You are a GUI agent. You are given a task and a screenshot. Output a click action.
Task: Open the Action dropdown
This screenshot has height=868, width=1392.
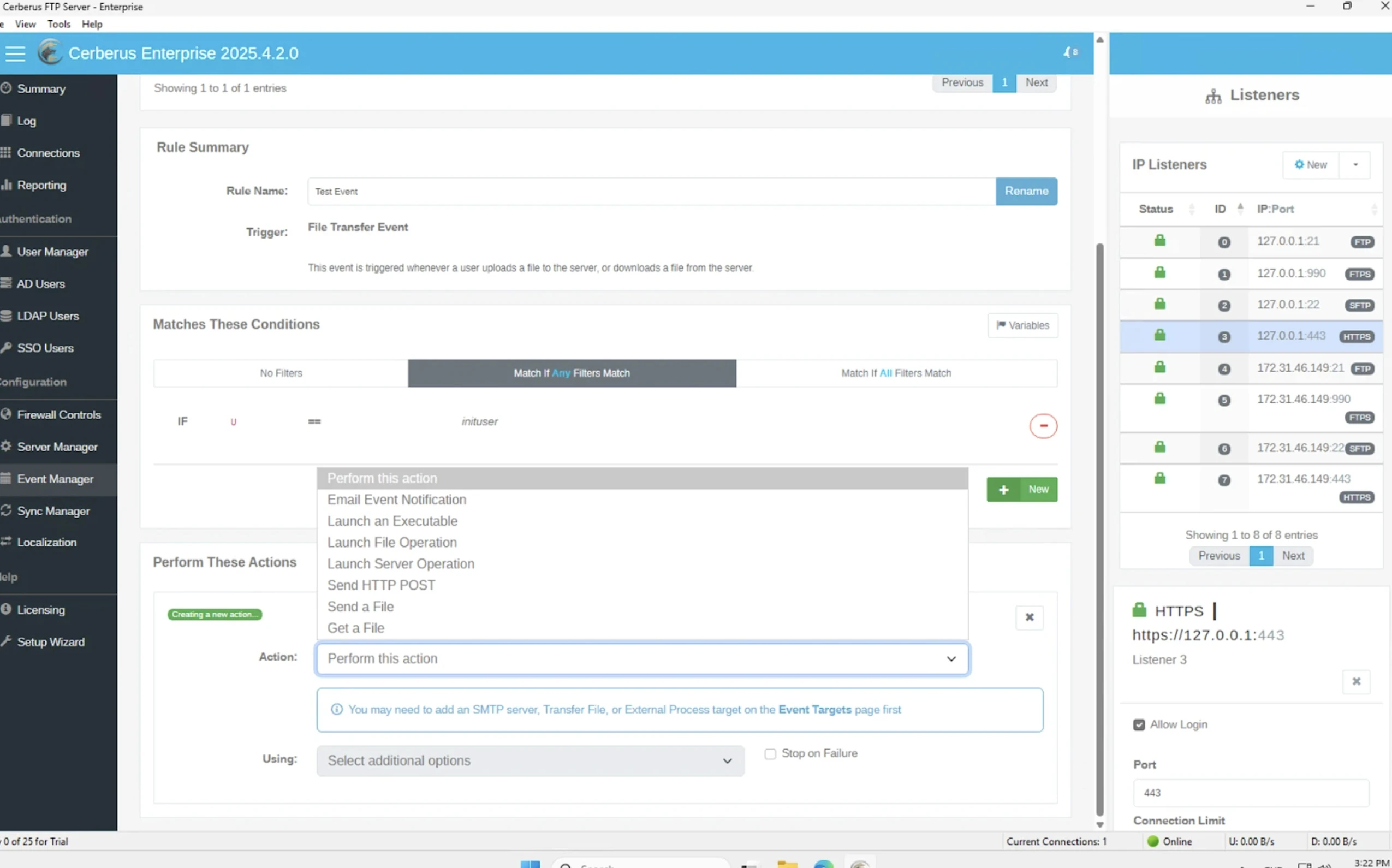click(x=643, y=658)
